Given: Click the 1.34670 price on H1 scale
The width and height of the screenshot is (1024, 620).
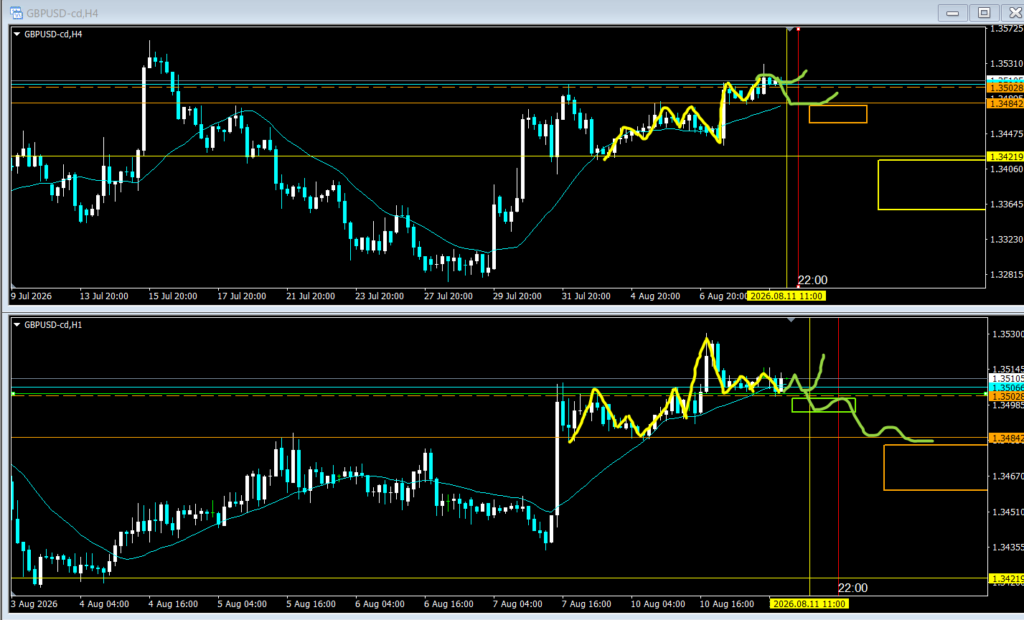Looking at the screenshot, I should click(x=1007, y=476).
